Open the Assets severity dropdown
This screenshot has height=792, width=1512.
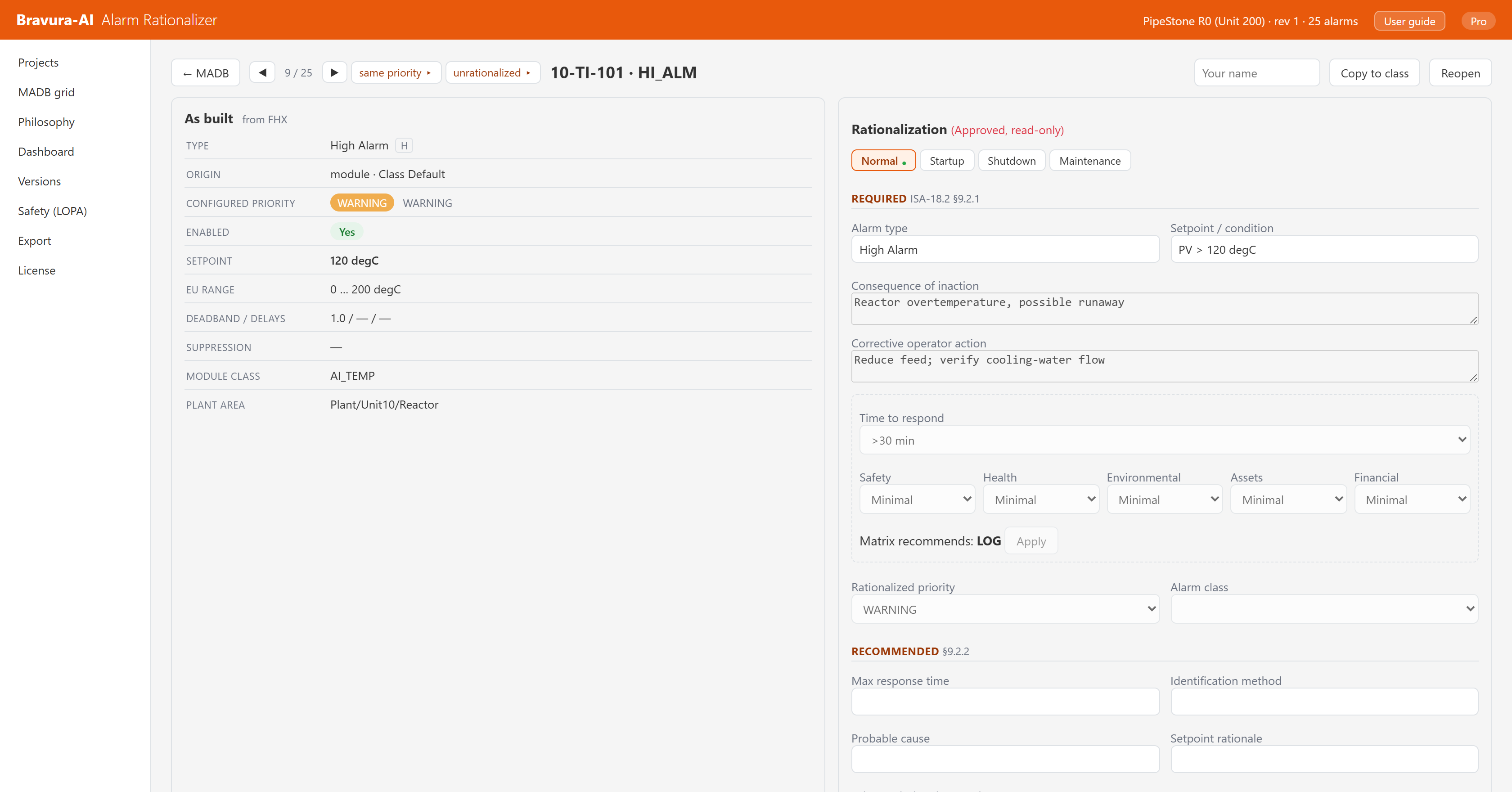(x=1288, y=499)
